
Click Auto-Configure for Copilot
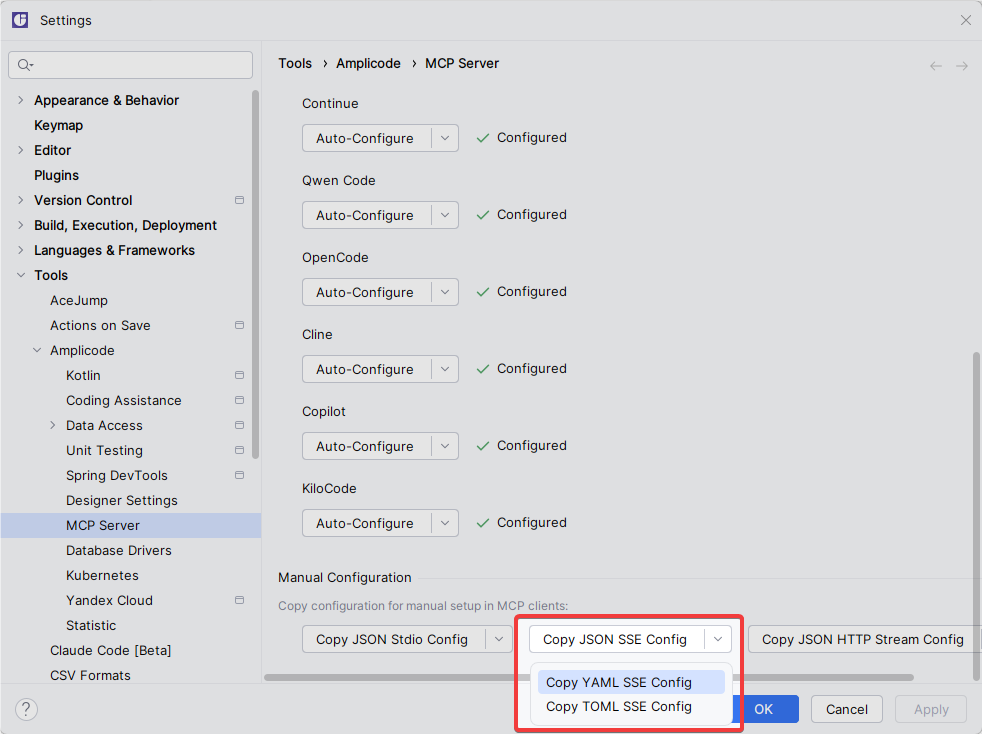pos(366,447)
